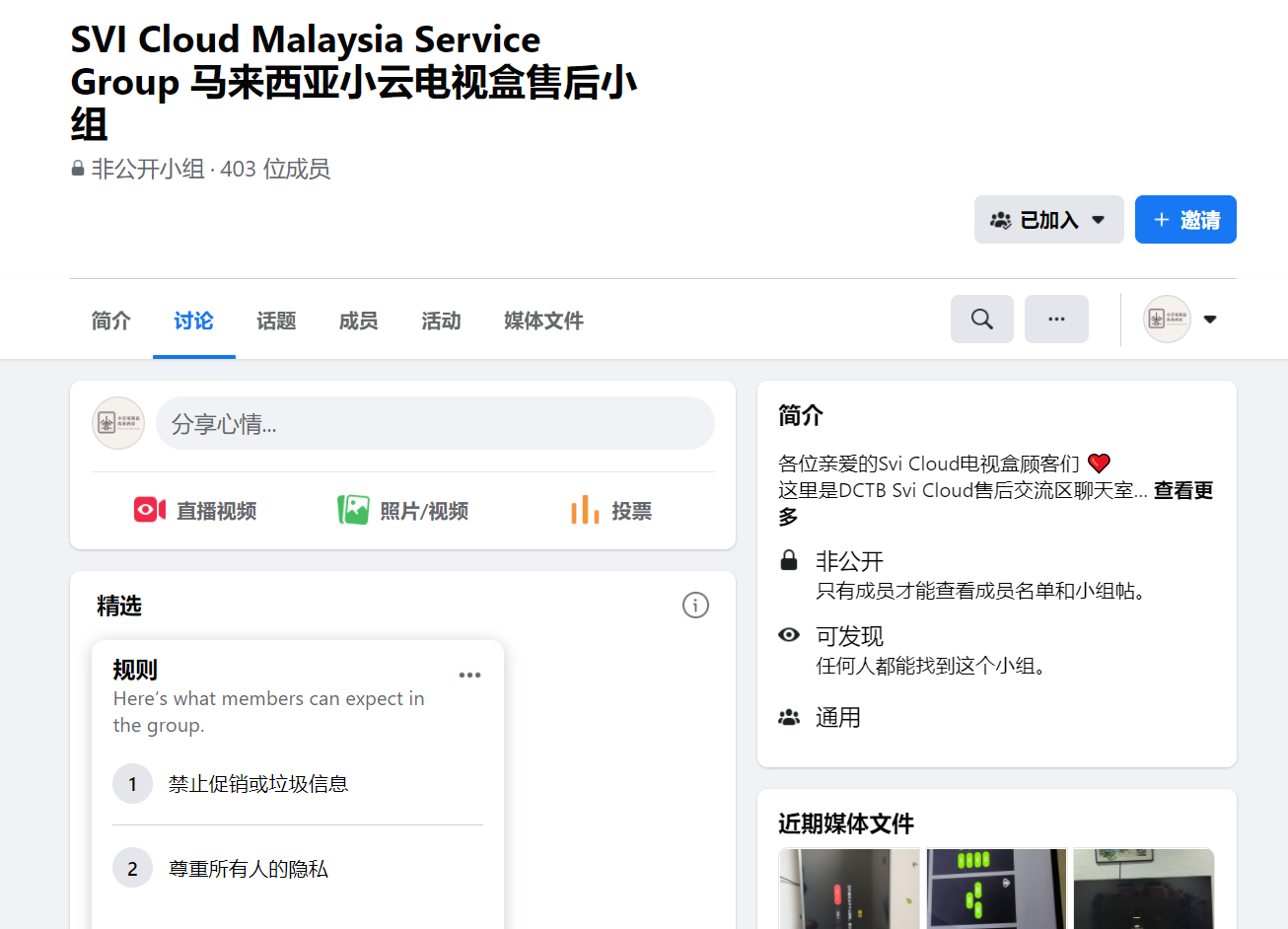The image size is (1288, 929).
Task: Click the orange poll bar-chart icon
Action: coord(585,510)
